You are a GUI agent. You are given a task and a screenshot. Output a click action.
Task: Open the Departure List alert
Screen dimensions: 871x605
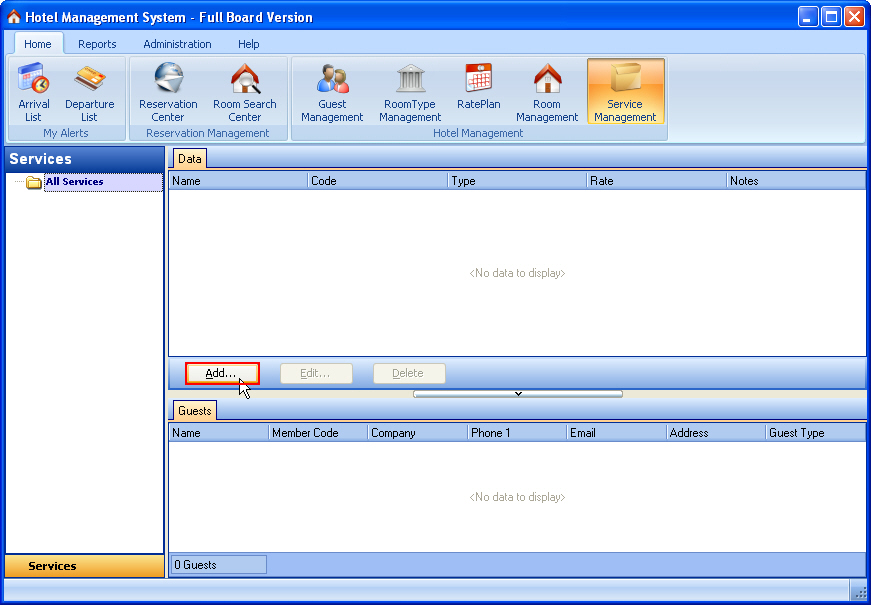coord(89,92)
